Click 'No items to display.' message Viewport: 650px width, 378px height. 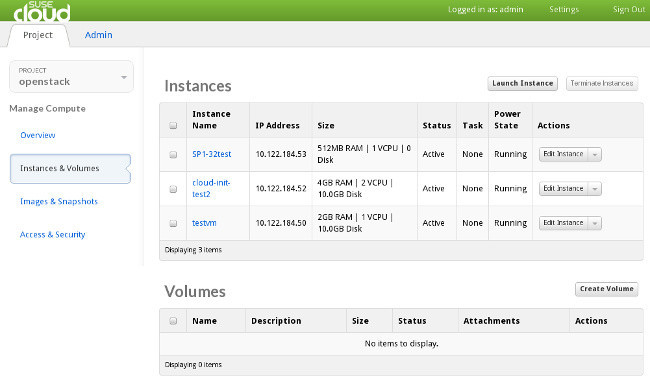click(401, 344)
